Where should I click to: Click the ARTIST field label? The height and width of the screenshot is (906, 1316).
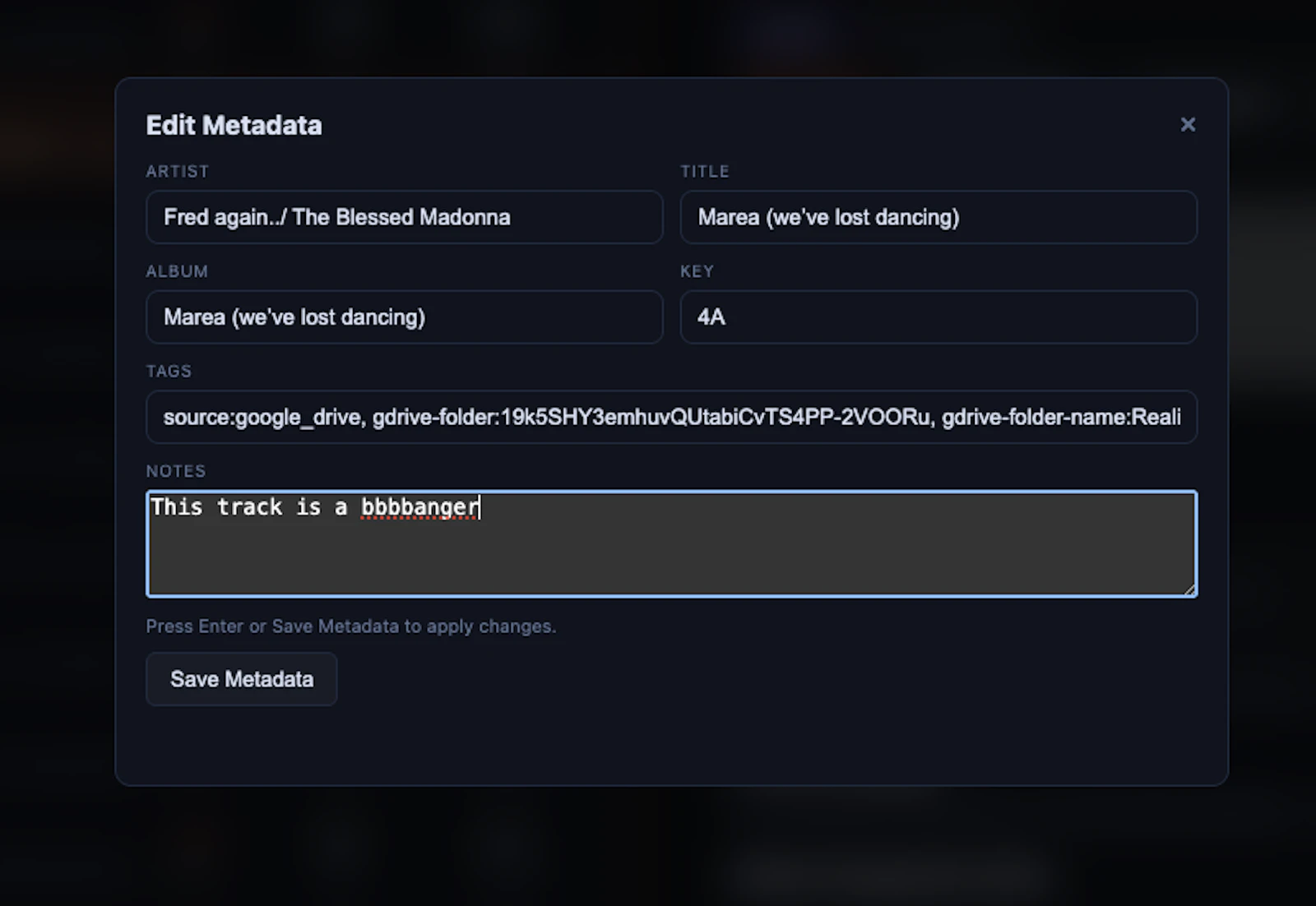click(x=178, y=171)
